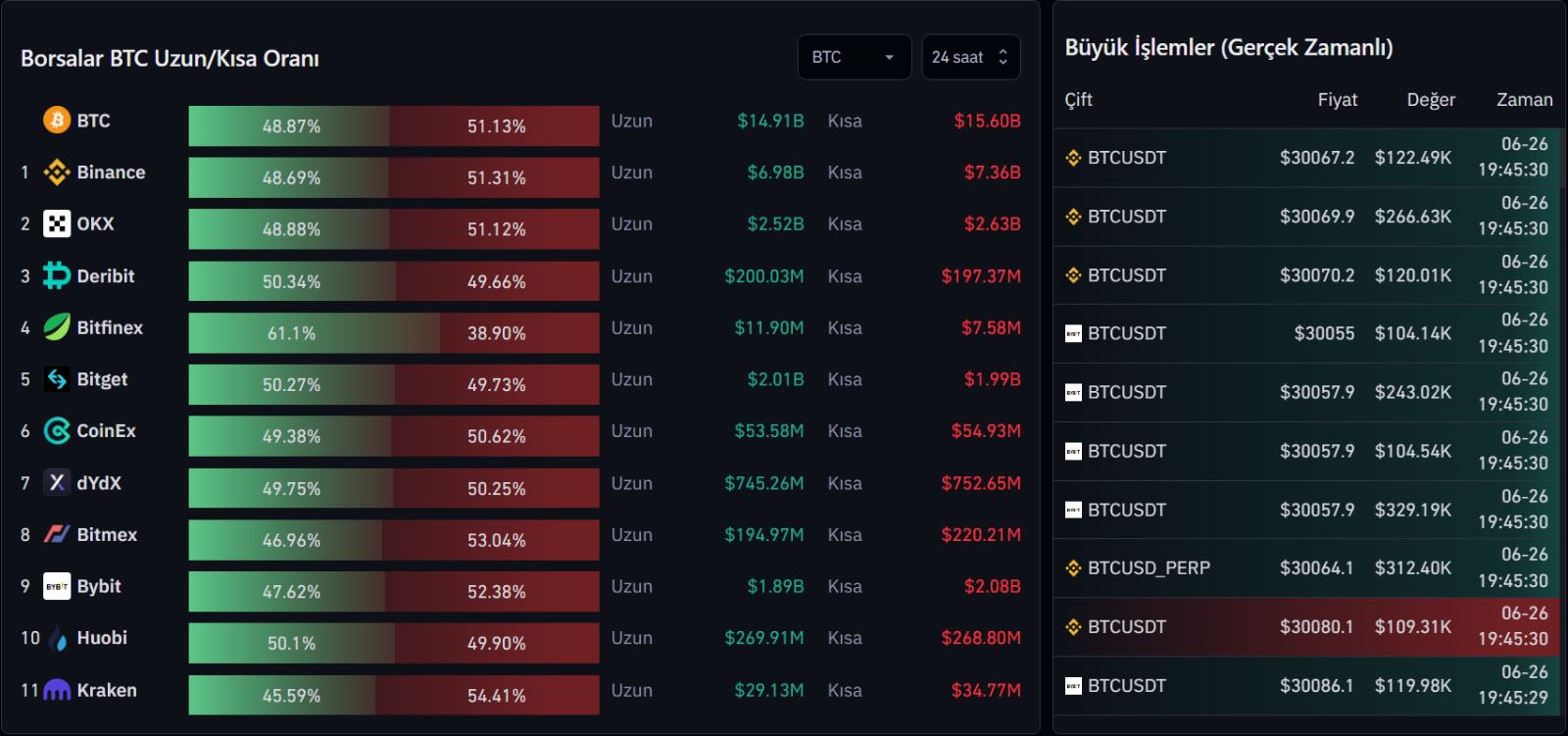Open the Bitfinex exchange name link
This screenshot has height=736, width=1568.
click(110, 327)
